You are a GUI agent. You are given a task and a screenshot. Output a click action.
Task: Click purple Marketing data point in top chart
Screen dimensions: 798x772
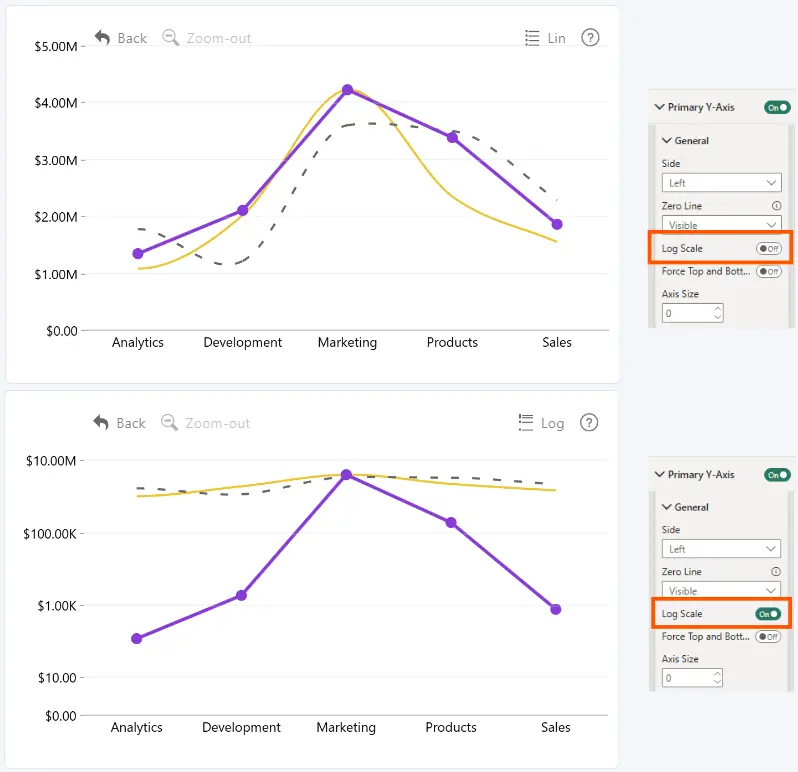point(347,90)
